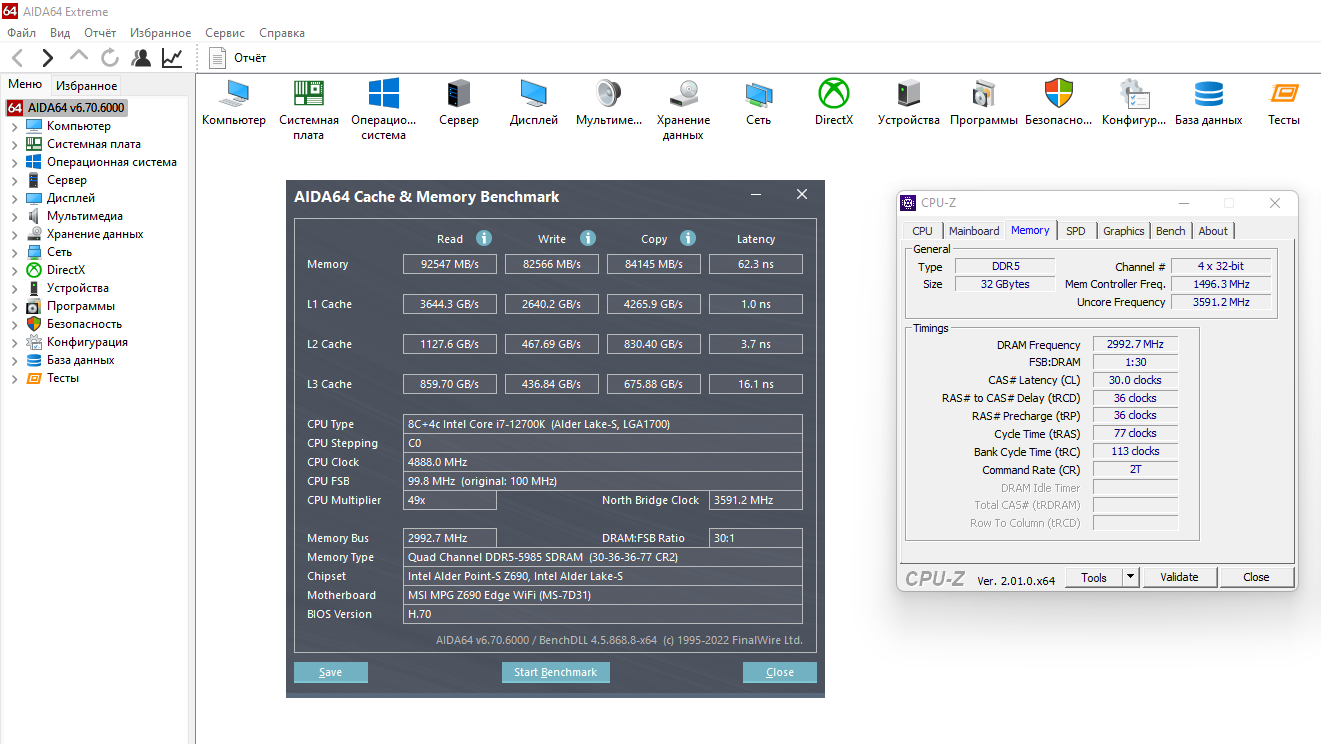This screenshot has width=1321, height=744.
Task: Switch to the Bench tab in CPU-Z
Action: pos(1171,231)
